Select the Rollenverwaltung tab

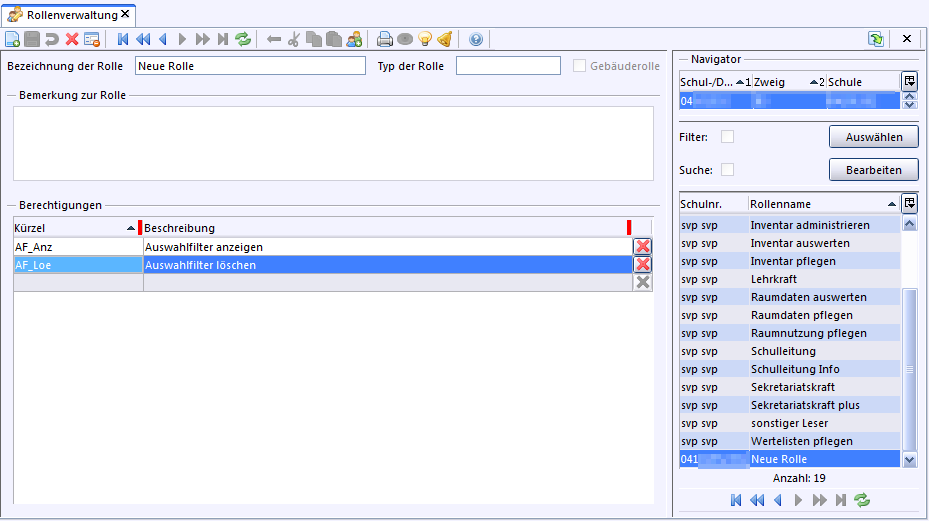70,14
